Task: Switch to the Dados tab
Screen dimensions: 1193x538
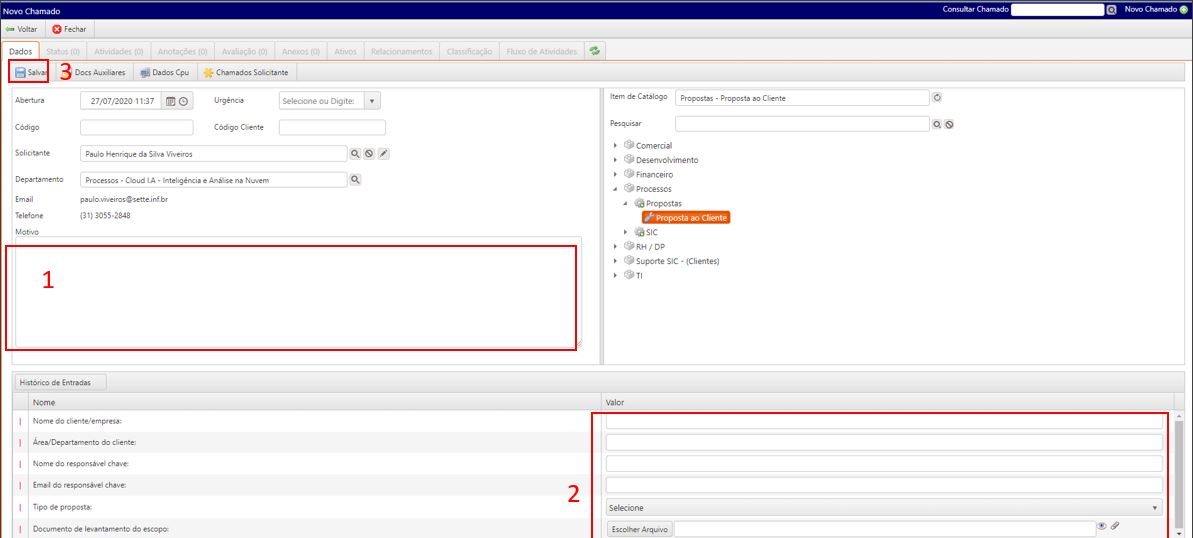Action: click(21, 51)
